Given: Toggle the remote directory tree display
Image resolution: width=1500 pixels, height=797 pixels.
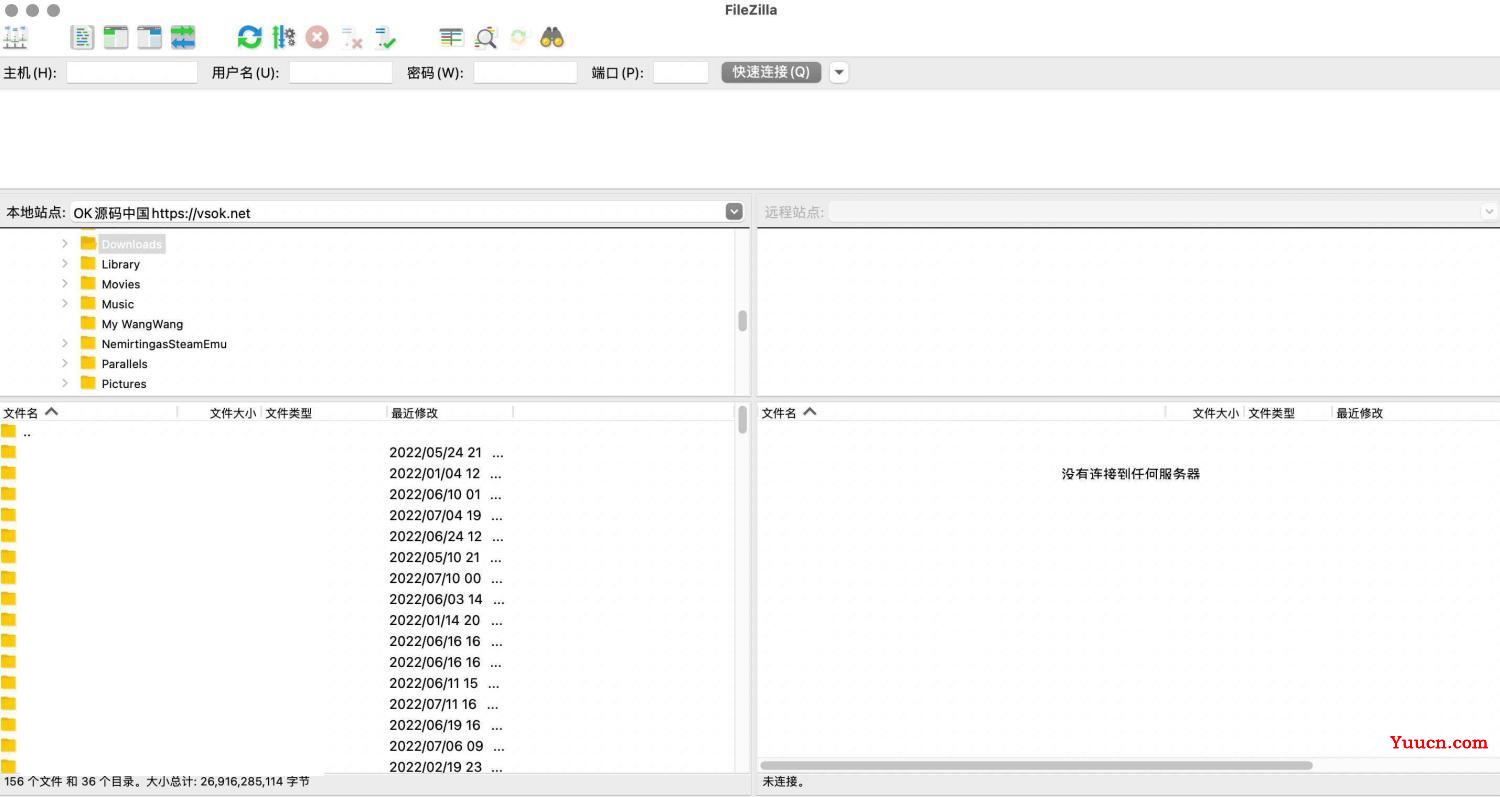Looking at the screenshot, I should (x=150, y=38).
